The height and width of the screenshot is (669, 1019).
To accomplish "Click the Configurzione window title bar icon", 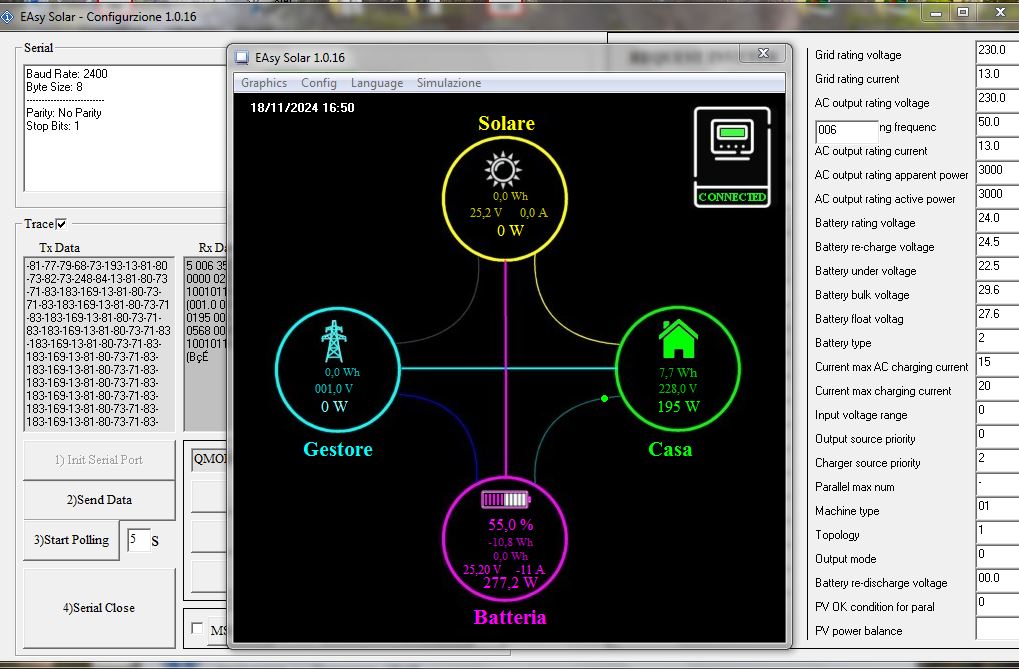I will point(8,17).
